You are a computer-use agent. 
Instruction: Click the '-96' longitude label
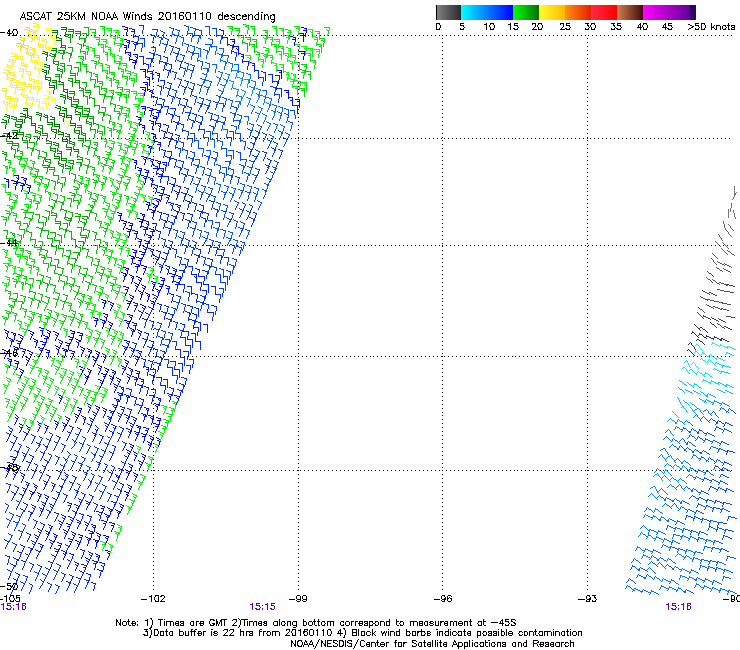[443, 599]
